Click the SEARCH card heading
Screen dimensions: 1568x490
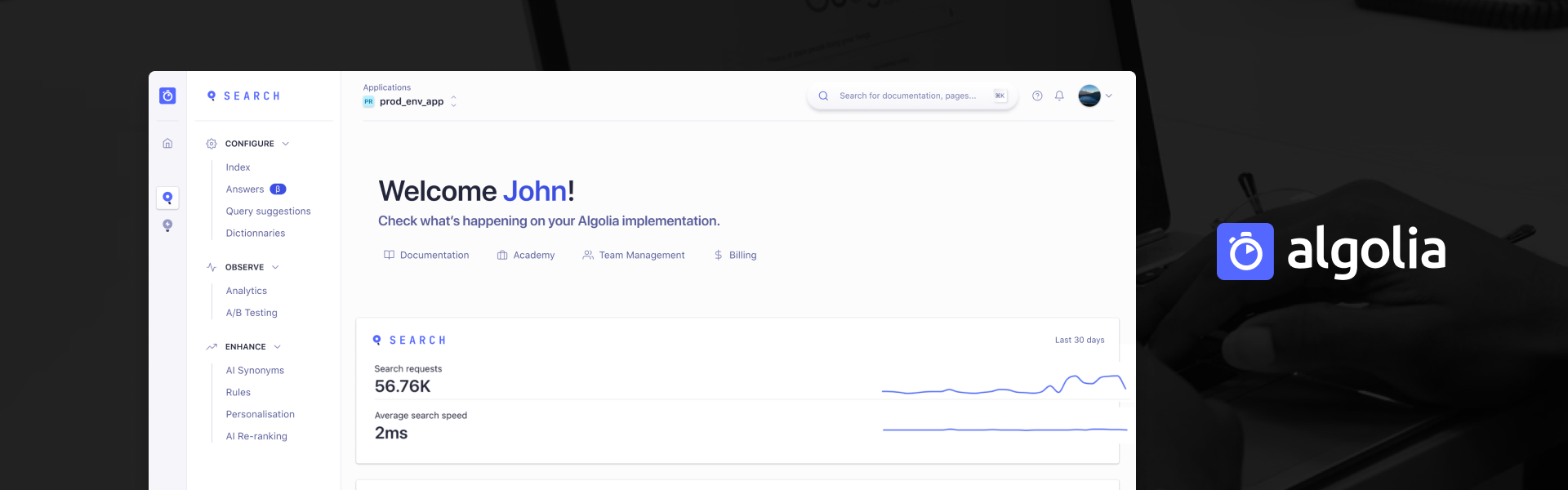tap(418, 340)
